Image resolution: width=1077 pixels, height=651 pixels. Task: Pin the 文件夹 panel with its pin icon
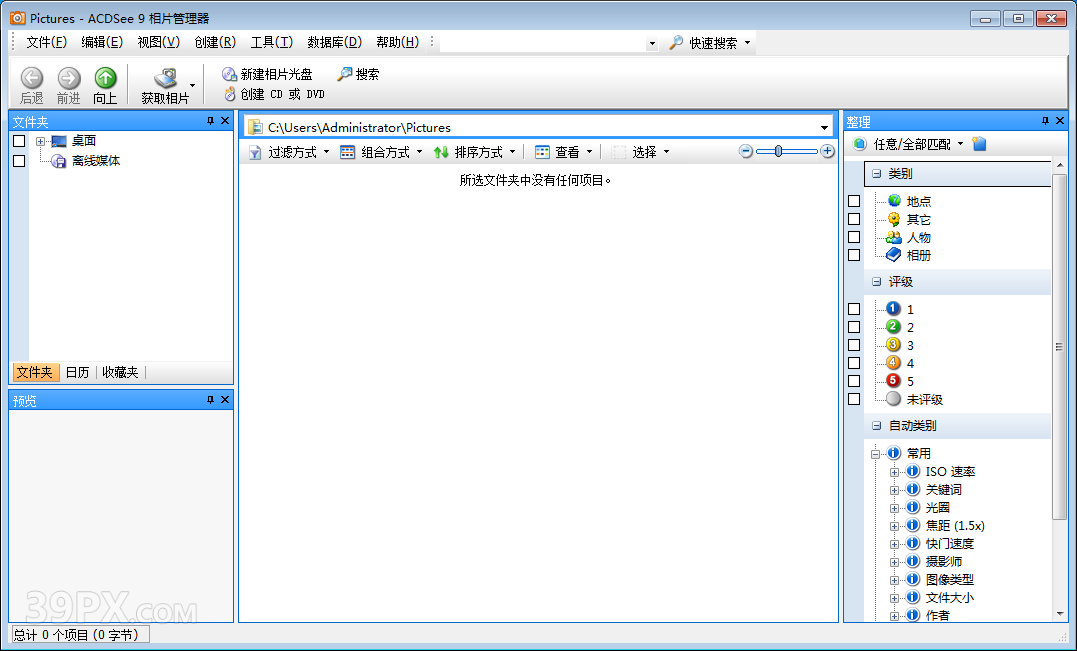pyautogui.click(x=210, y=120)
